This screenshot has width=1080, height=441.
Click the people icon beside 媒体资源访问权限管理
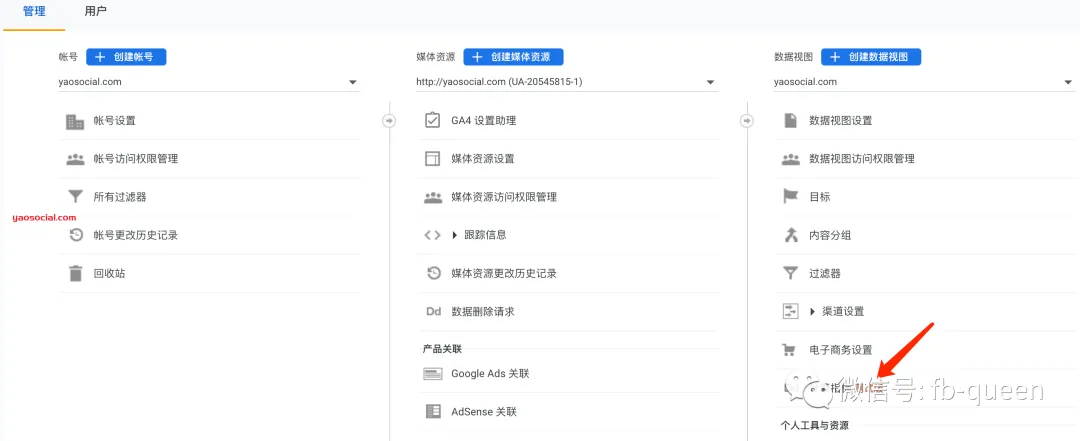tap(432, 197)
